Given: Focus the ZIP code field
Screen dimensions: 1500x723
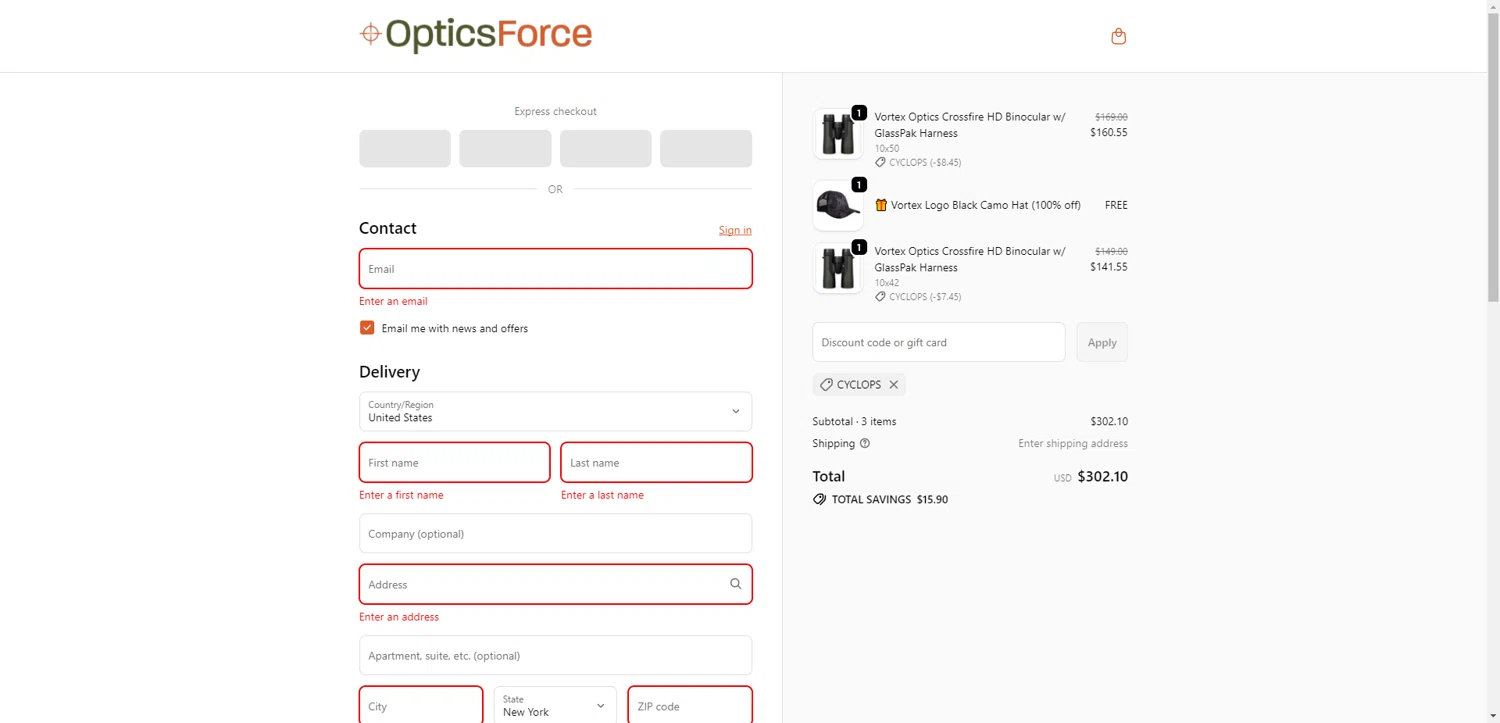Looking at the screenshot, I should point(690,705).
